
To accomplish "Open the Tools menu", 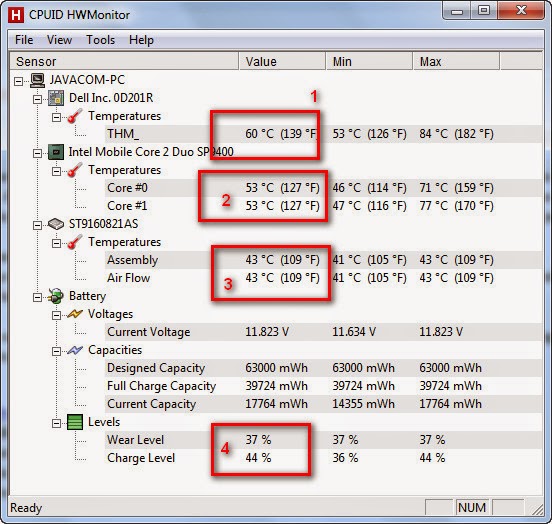I will click(101, 40).
